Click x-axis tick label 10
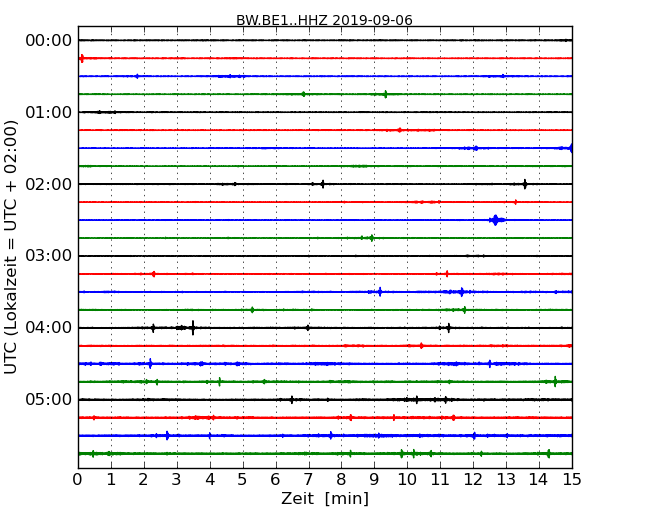The width and height of the screenshot is (650, 520). (407, 480)
